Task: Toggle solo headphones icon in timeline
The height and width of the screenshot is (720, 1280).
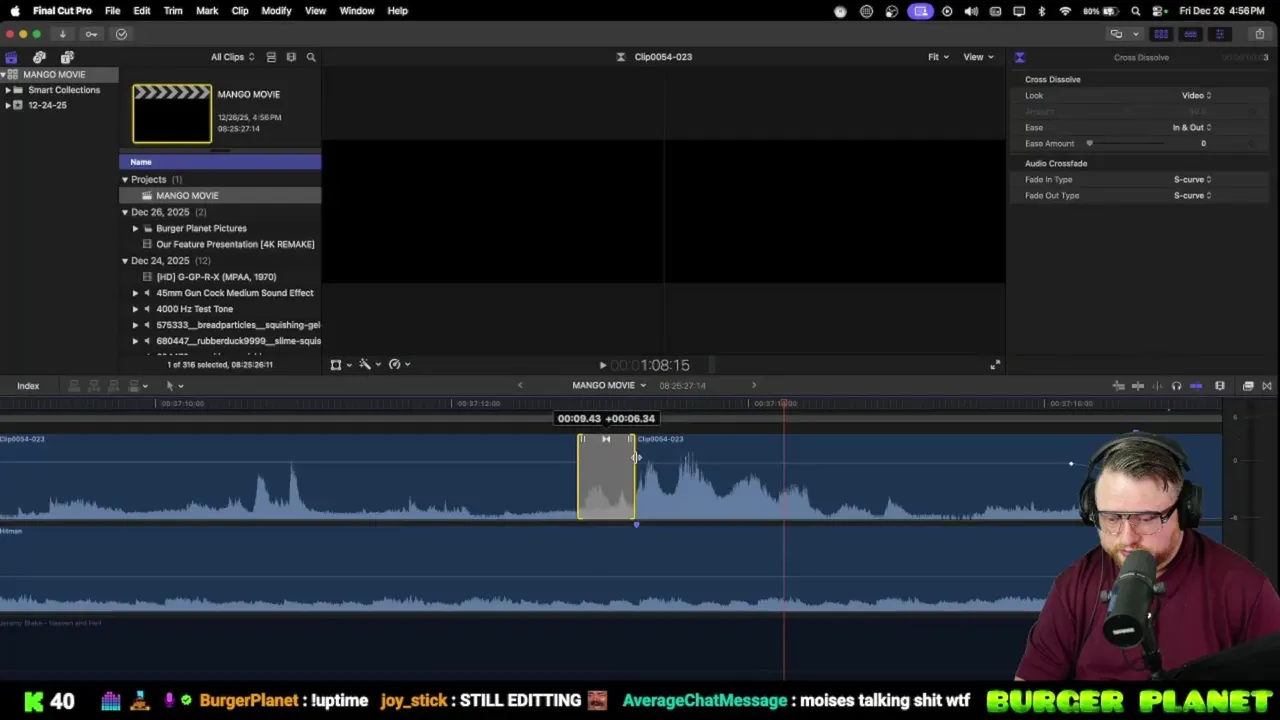Action: click(1176, 386)
